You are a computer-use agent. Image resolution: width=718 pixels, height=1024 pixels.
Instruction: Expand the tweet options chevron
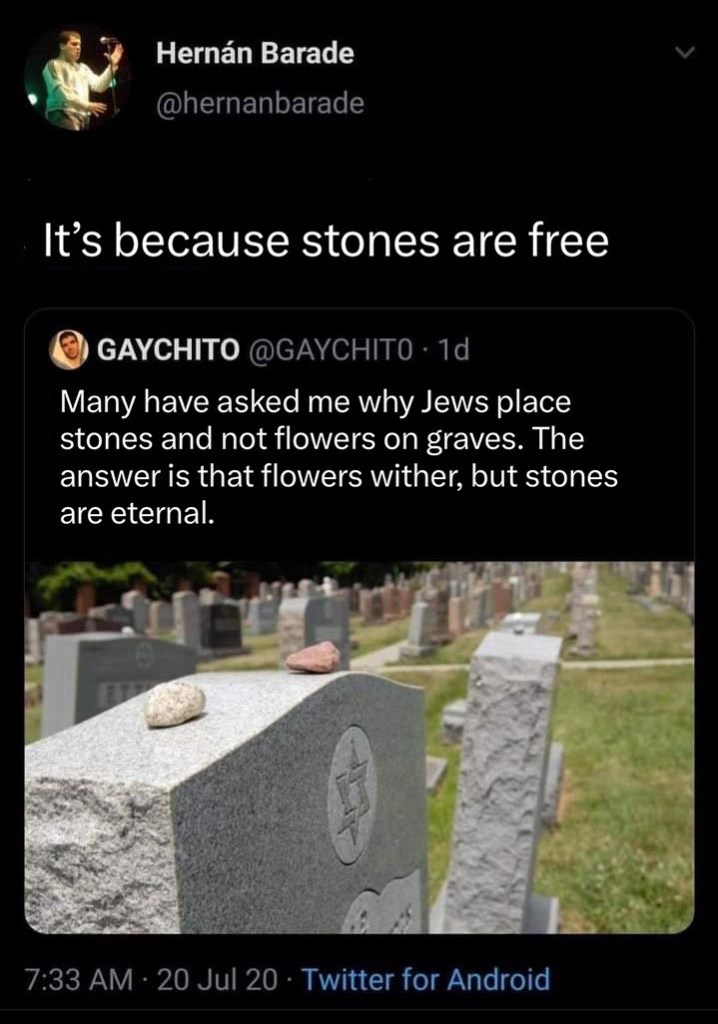(x=683, y=53)
